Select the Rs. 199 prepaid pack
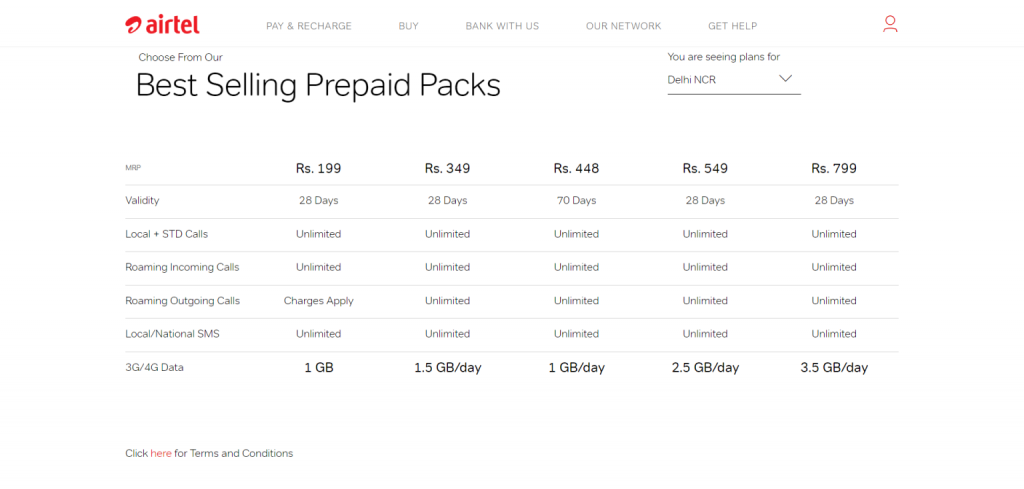Viewport: 1024px width, 489px height. tap(318, 168)
